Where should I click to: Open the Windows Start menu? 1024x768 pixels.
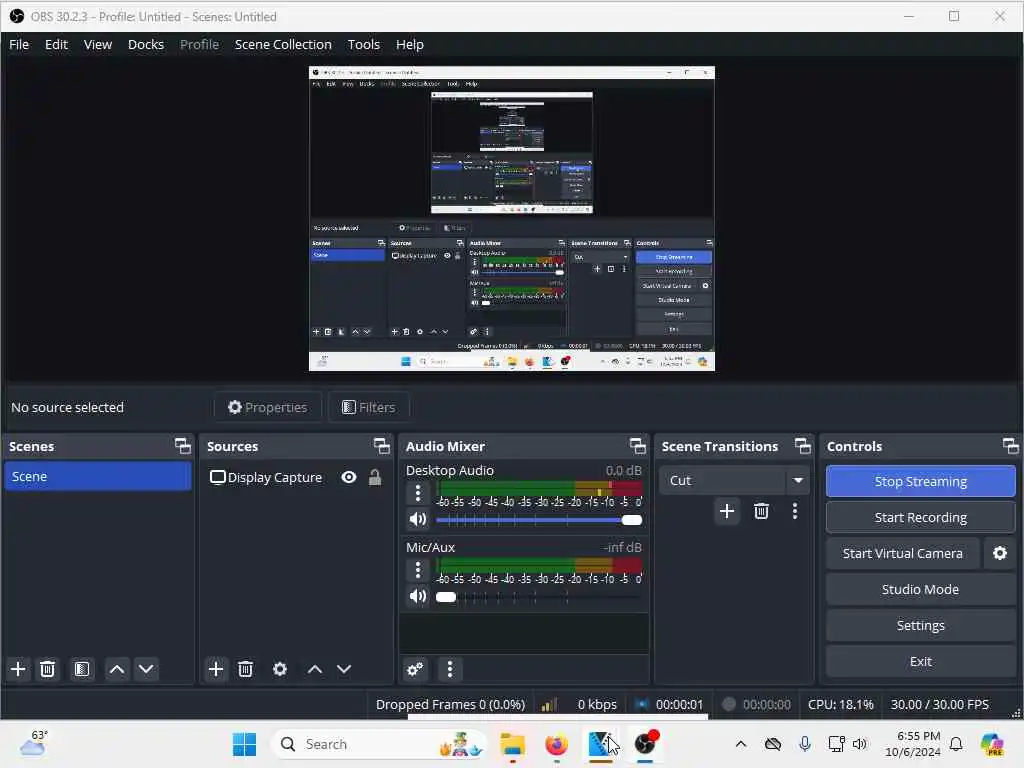tap(244, 744)
